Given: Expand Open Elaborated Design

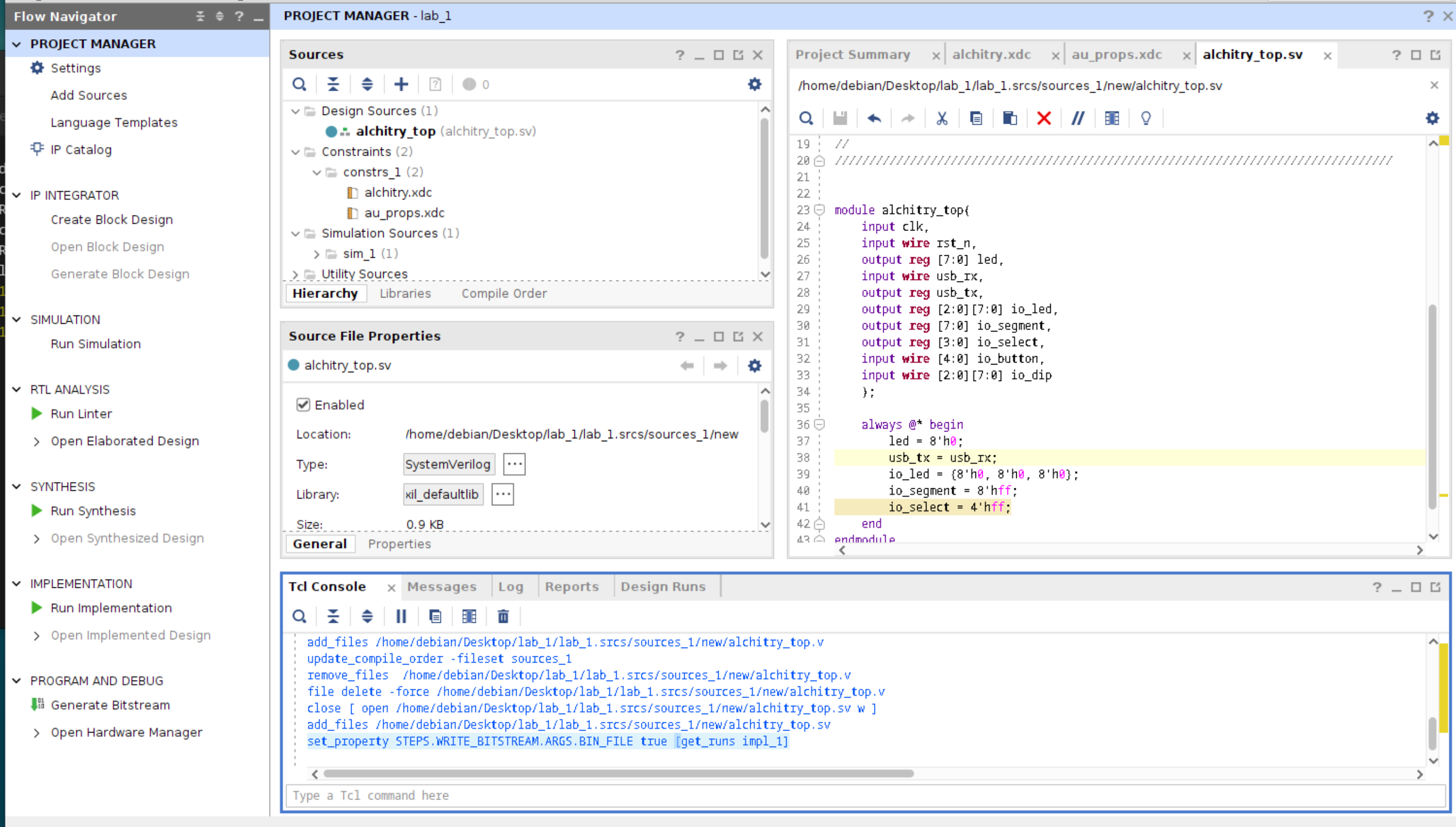Looking at the screenshot, I should 37,441.
